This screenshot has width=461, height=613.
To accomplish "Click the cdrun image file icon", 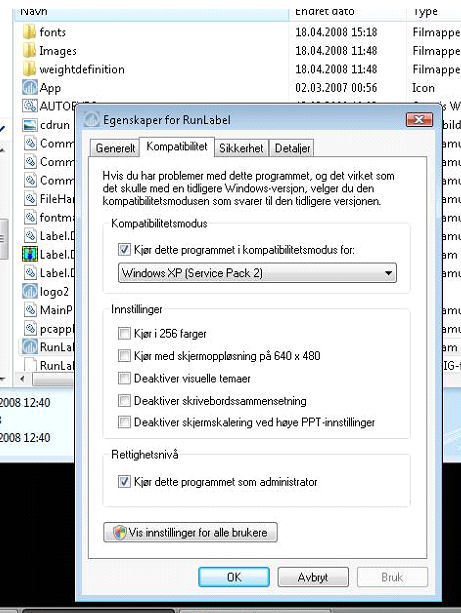I will [30, 125].
